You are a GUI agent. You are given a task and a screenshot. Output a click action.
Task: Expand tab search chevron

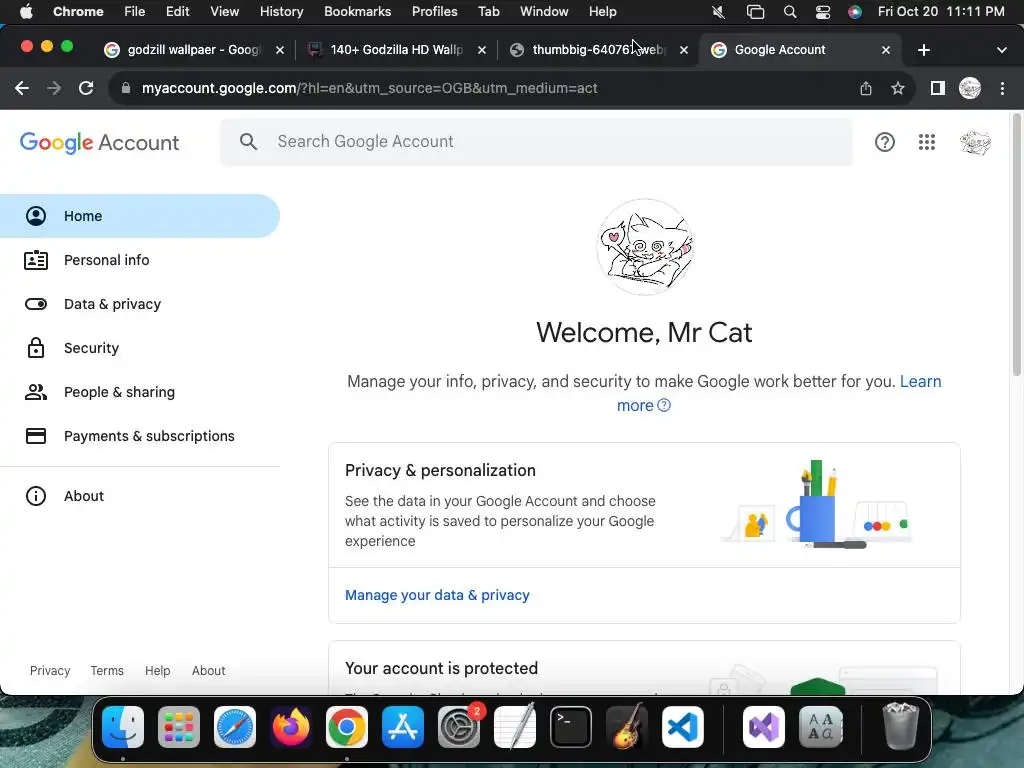click(x=1001, y=50)
